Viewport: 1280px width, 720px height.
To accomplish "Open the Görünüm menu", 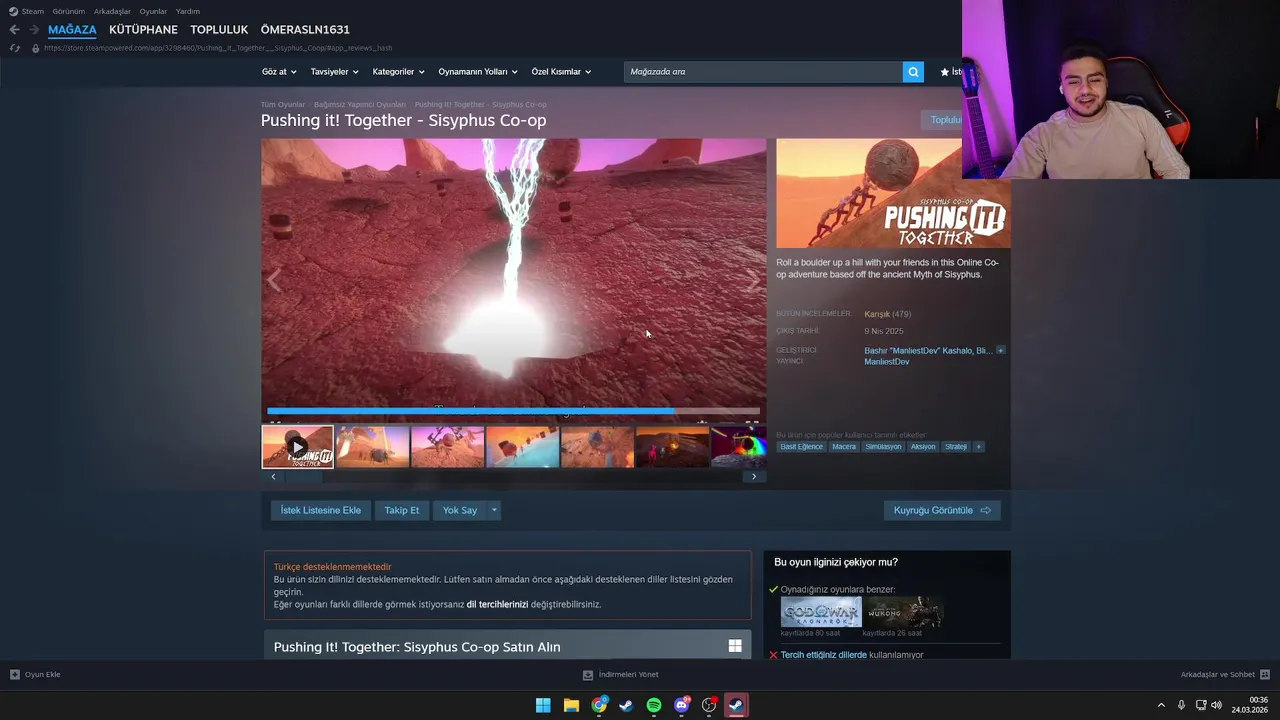I will pyautogui.click(x=69, y=11).
